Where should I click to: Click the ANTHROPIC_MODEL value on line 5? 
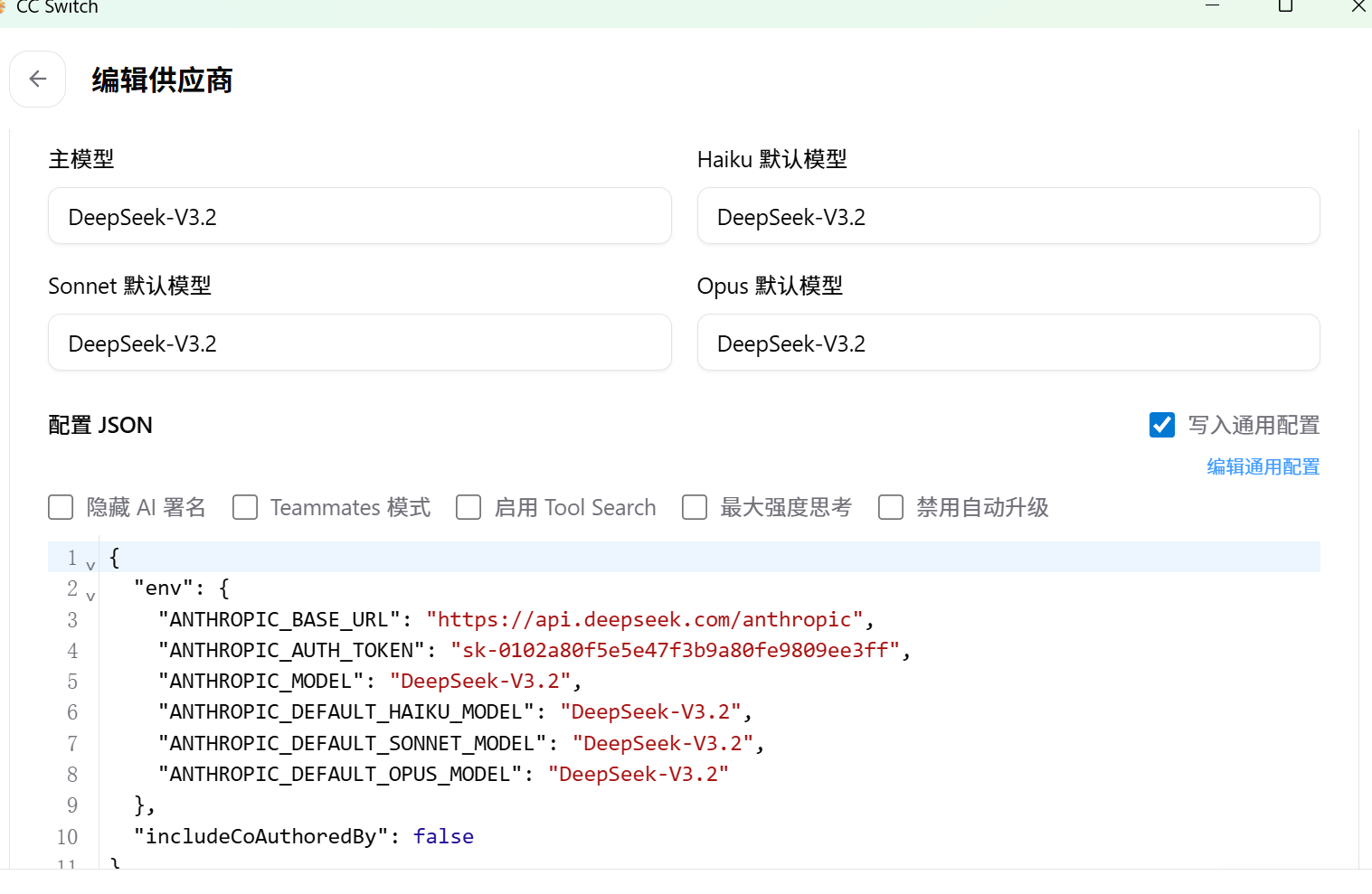(x=480, y=681)
